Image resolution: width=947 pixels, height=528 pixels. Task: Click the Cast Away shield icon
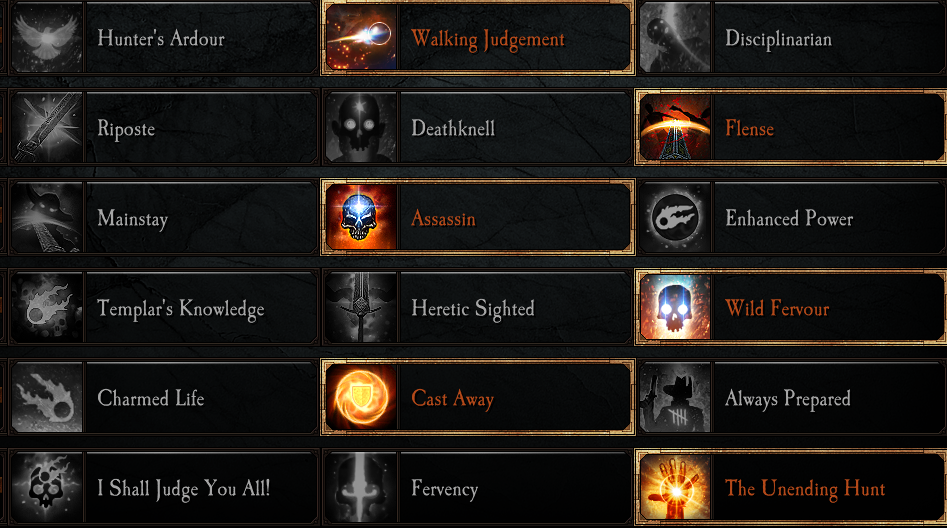pos(361,398)
